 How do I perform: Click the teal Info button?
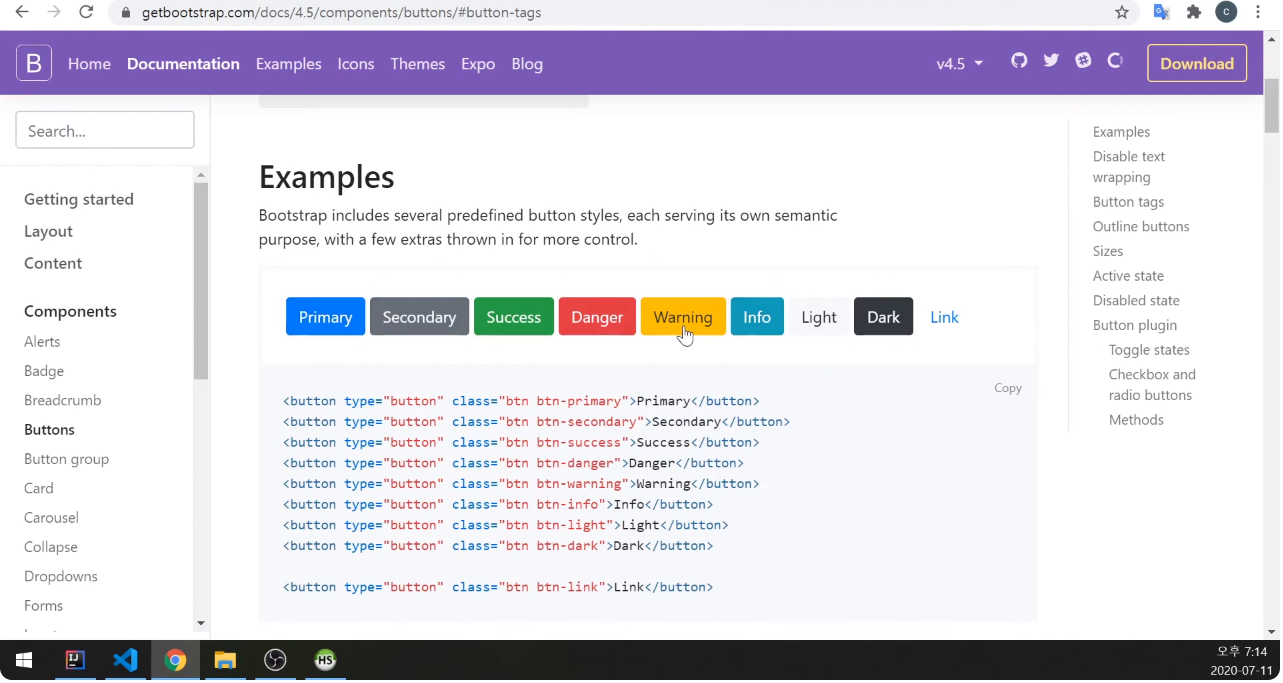coord(757,317)
